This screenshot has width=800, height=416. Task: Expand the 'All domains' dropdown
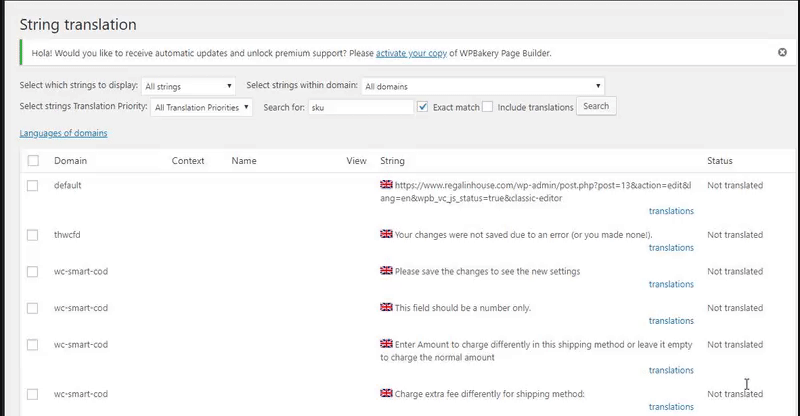[482, 87]
